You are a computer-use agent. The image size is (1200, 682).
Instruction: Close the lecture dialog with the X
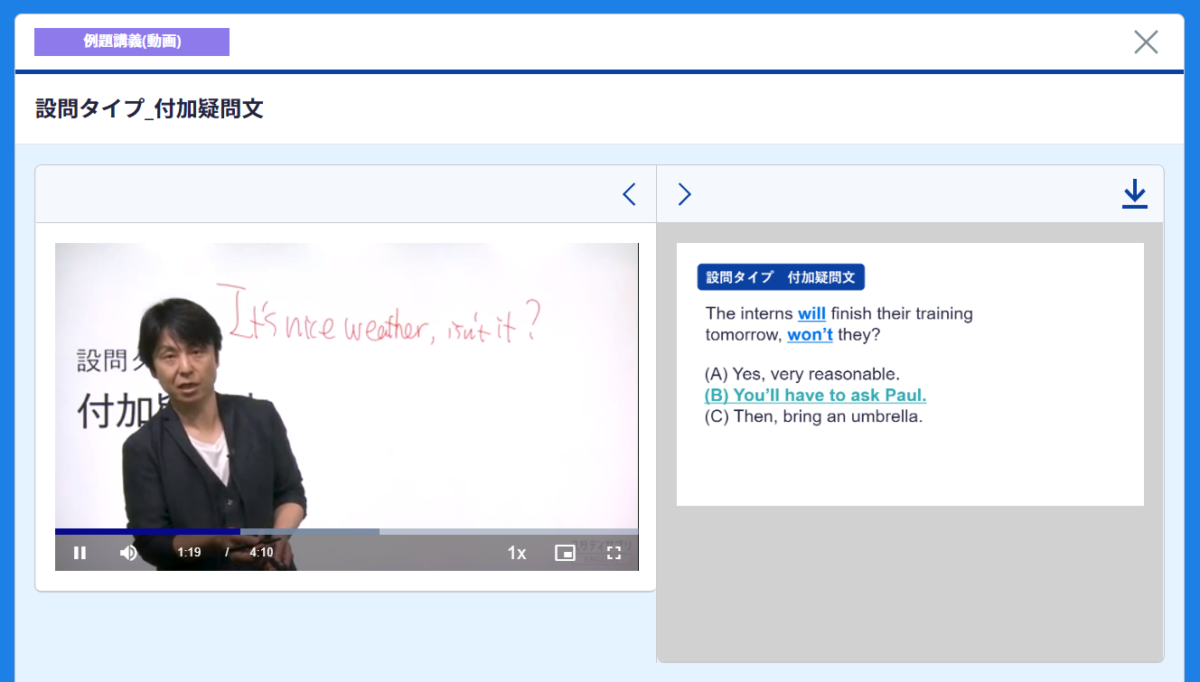pos(1145,42)
